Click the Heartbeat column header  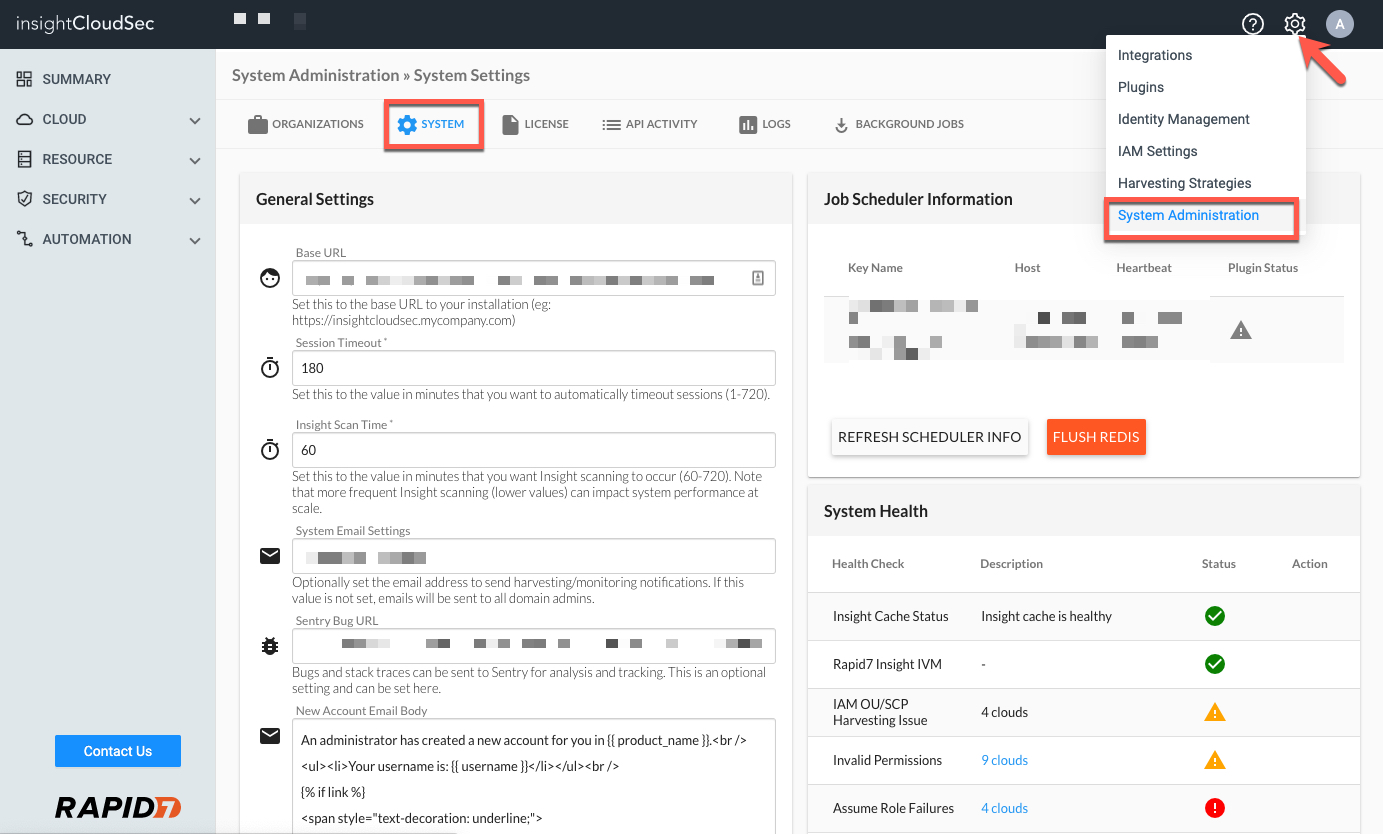coord(1144,268)
